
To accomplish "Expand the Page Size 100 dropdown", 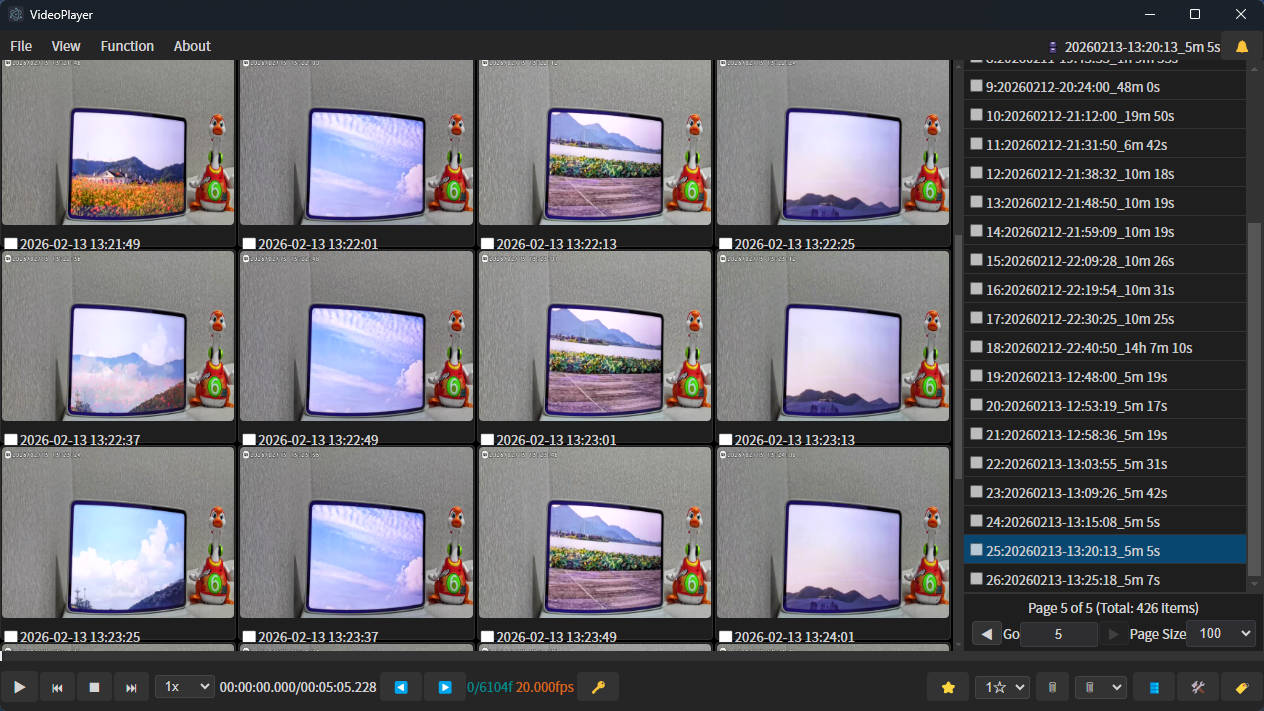I will click(1220, 633).
